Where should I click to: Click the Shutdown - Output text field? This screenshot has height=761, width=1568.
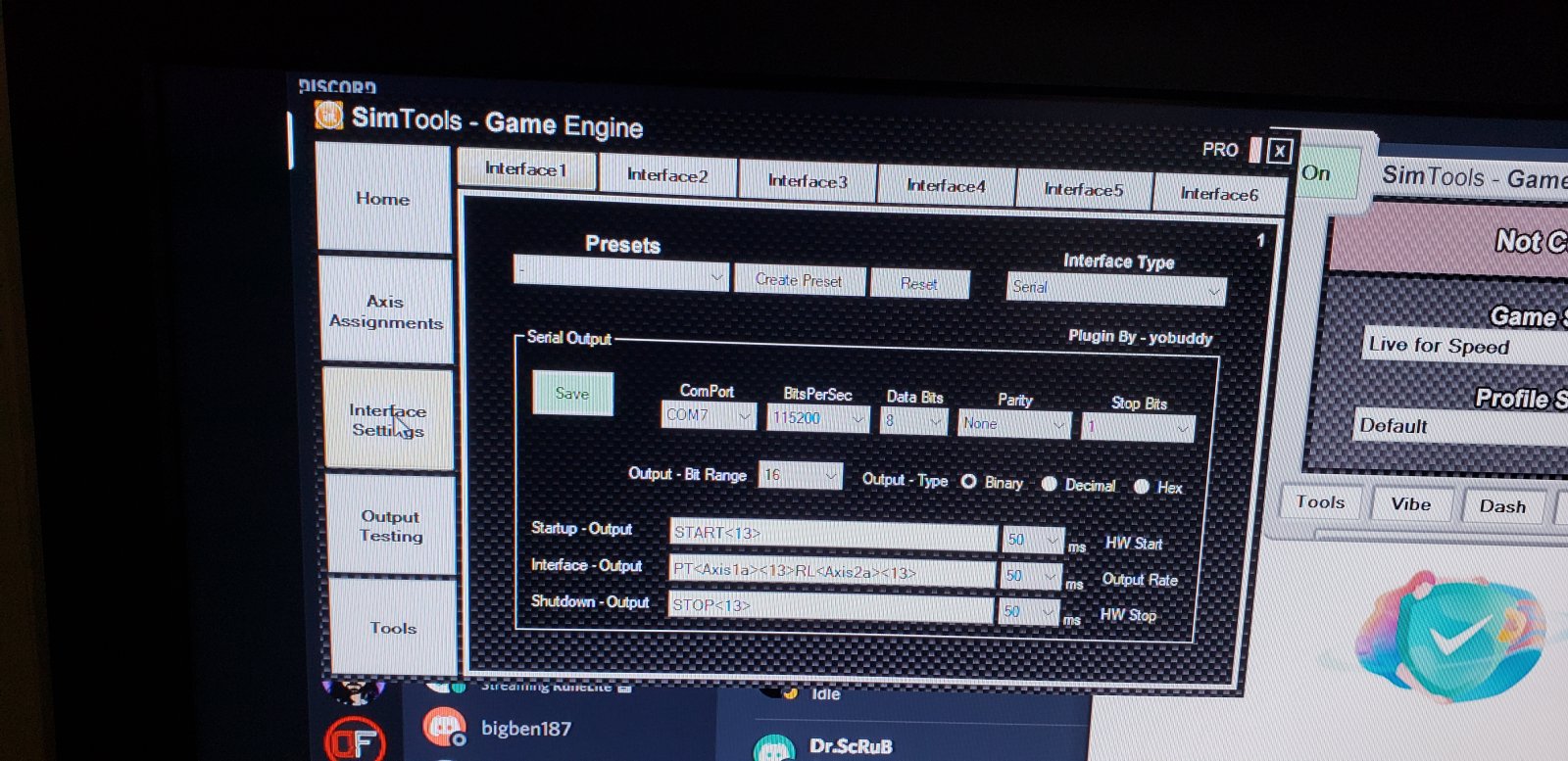pos(830,607)
